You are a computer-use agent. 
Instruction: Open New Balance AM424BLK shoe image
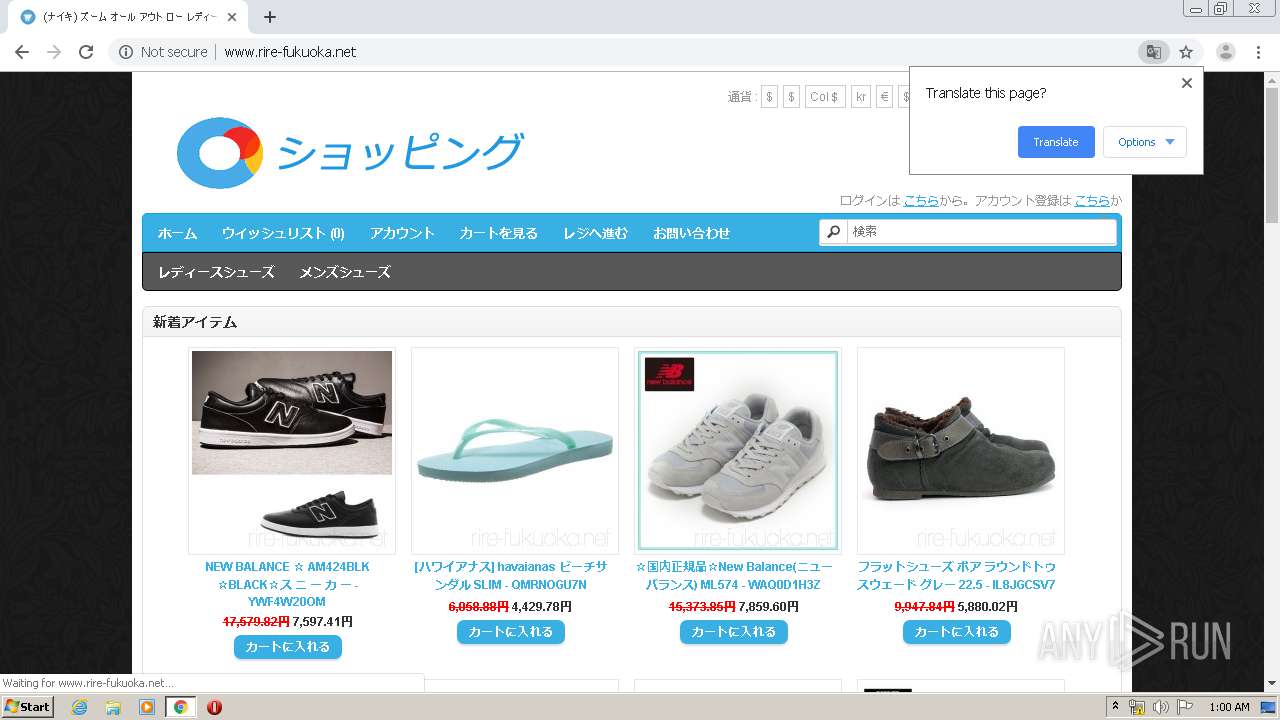pos(292,450)
